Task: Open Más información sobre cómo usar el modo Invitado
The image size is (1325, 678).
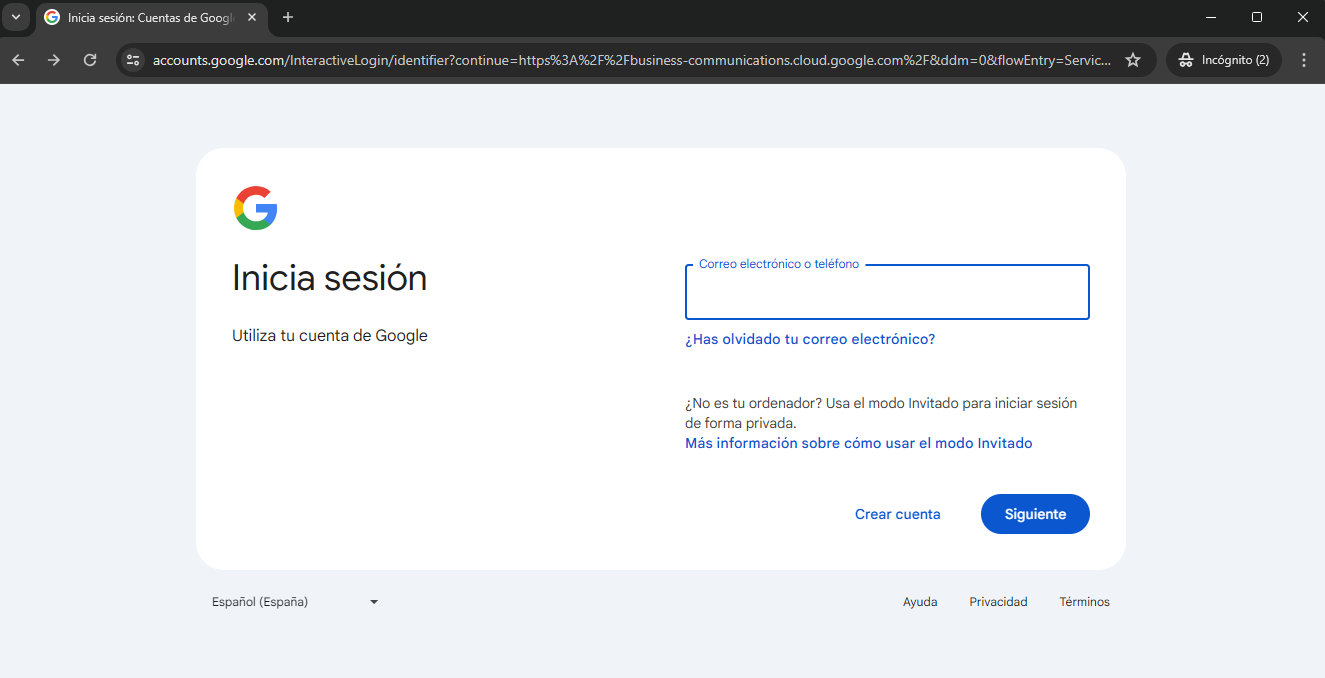Action: pyautogui.click(x=859, y=443)
